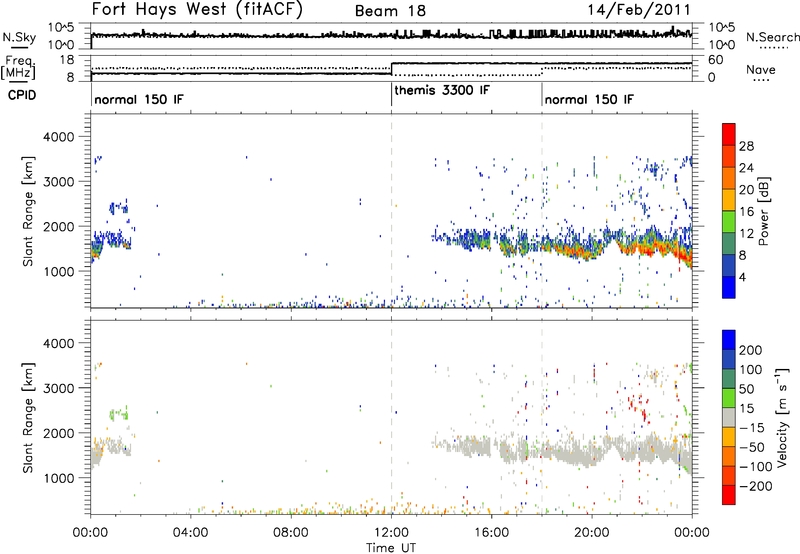The width and height of the screenshot is (800, 554).
Task: Click the '28' tick on Power scale
Action: (746, 146)
